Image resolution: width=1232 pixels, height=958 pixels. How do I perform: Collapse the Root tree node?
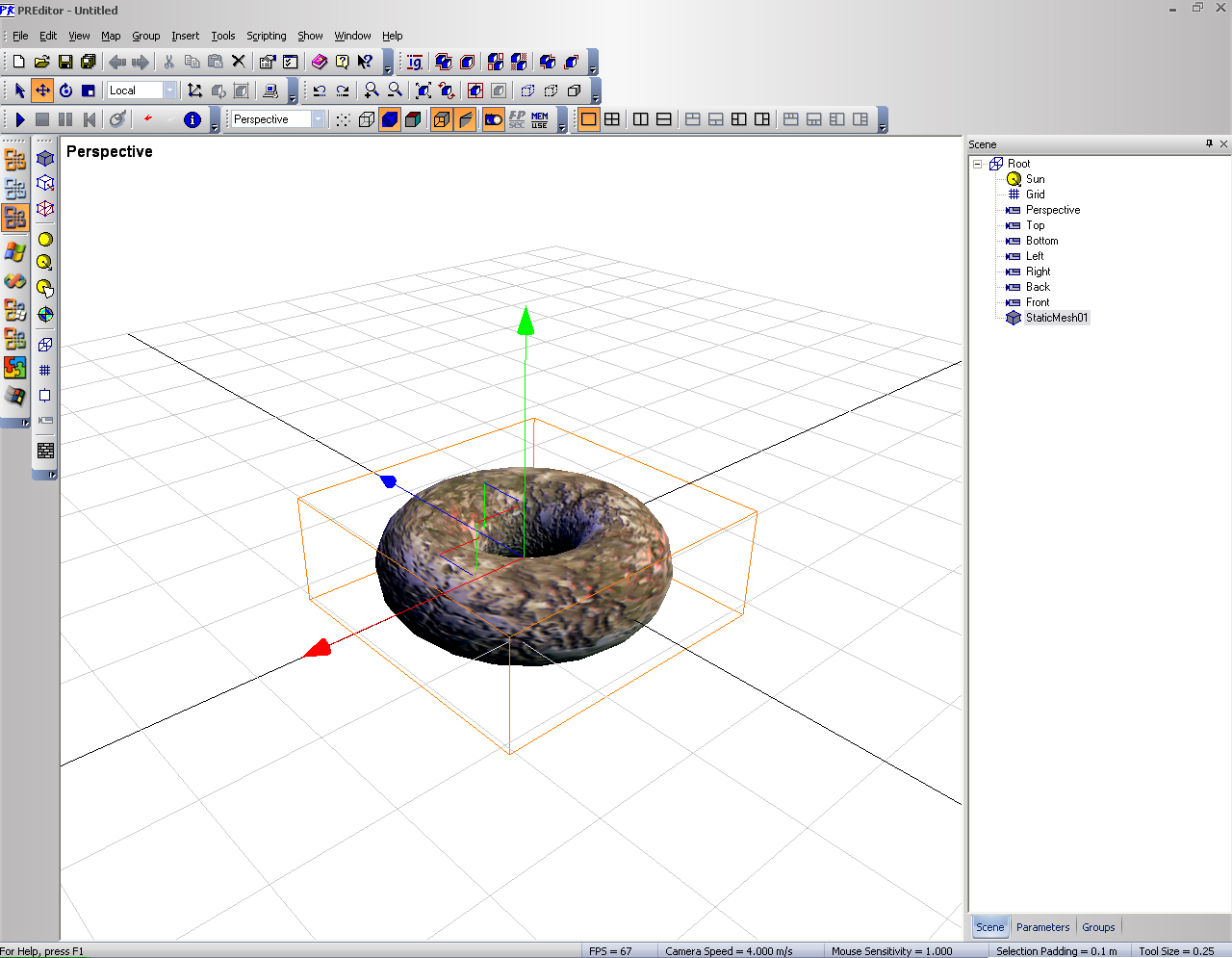click(x=978, y=164)
